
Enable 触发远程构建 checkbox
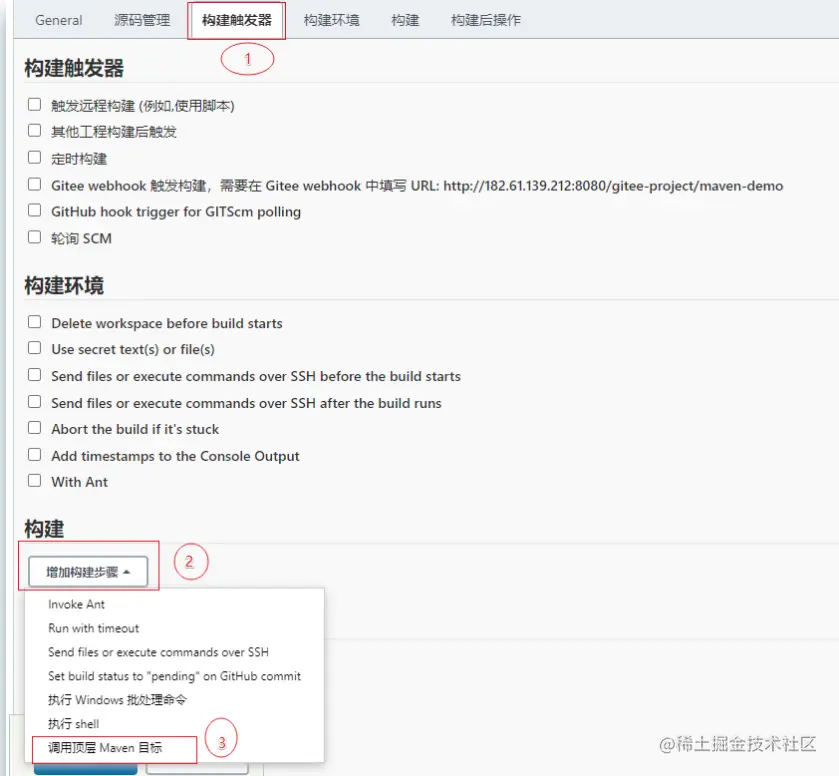click(34, 104)
